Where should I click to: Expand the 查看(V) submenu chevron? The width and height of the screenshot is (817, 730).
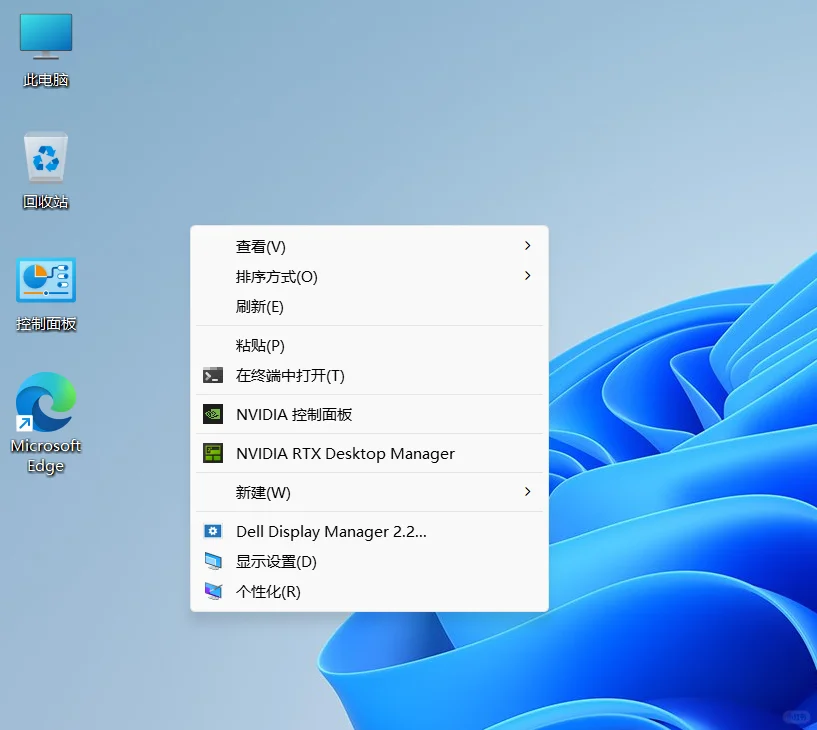527,246
